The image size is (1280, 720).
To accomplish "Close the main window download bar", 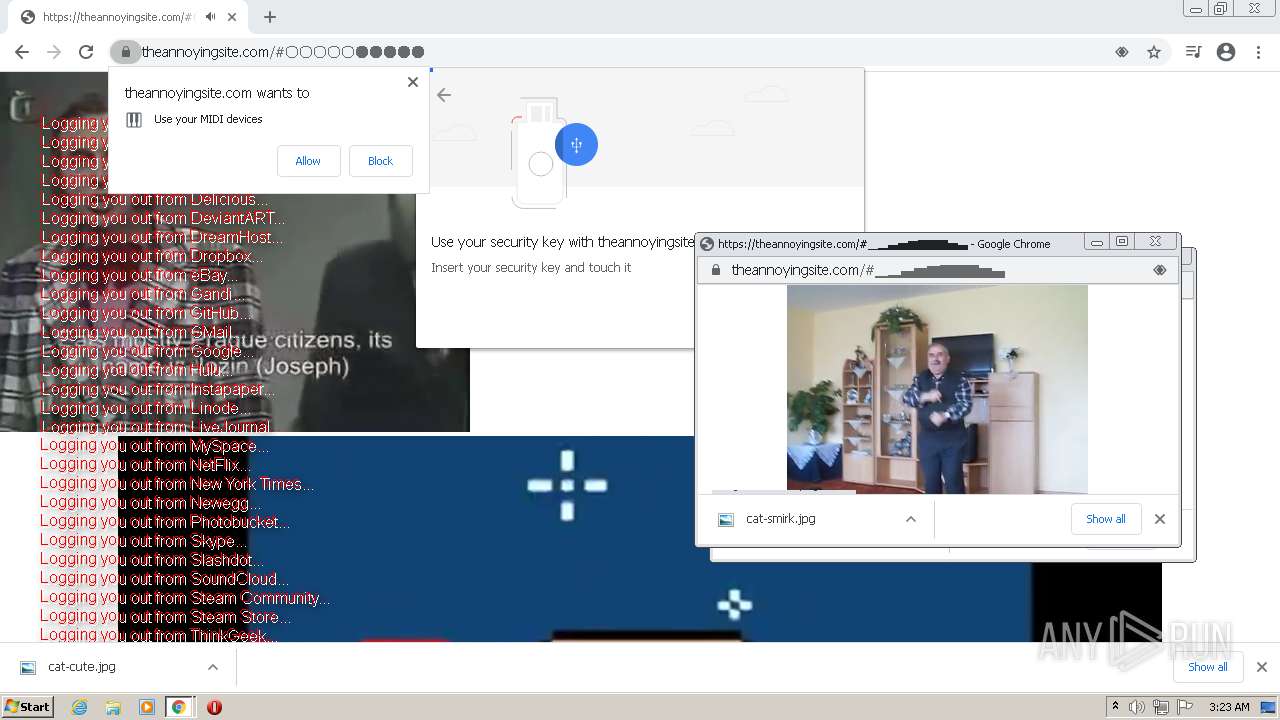I will (x=1262, y=667).
